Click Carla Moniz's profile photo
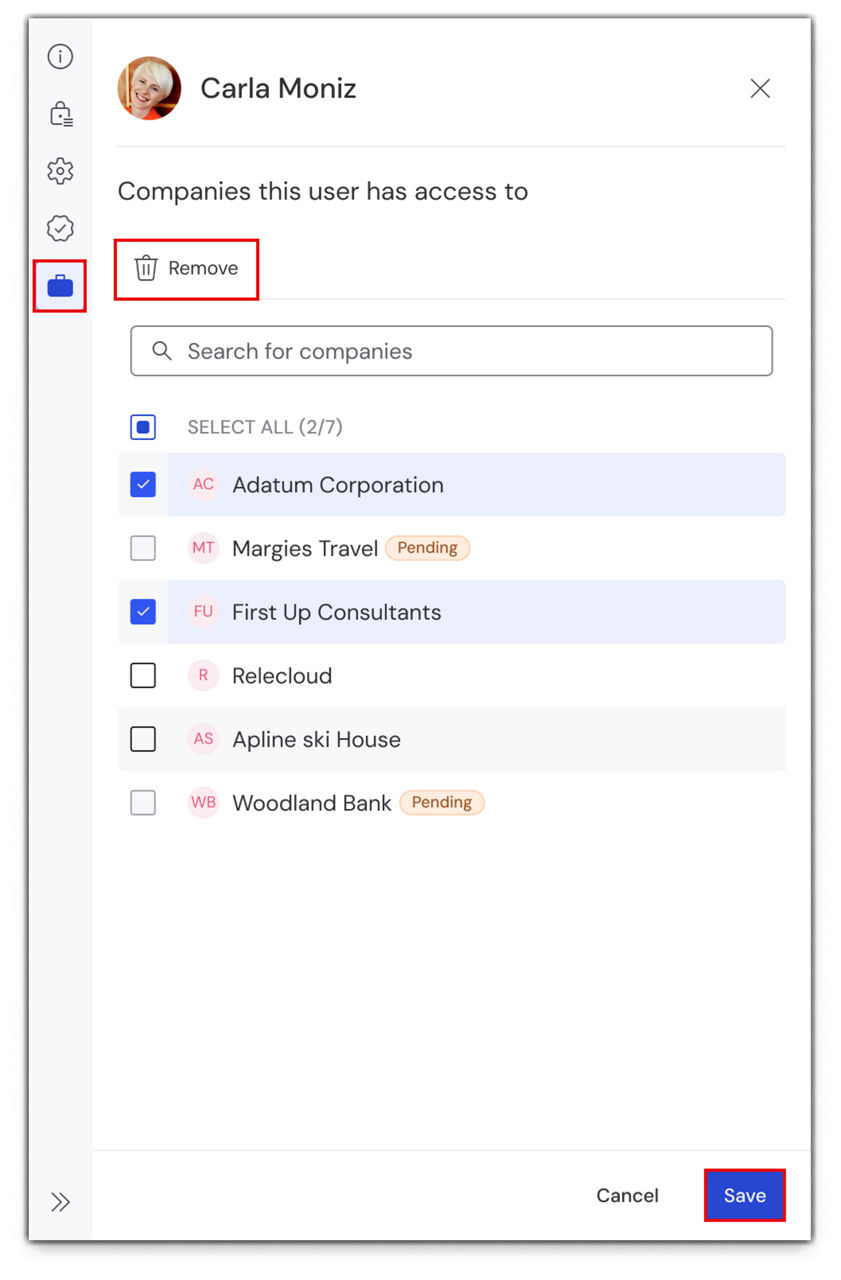The height and width of the screenshot is (1280, 841). pos(149,88)
